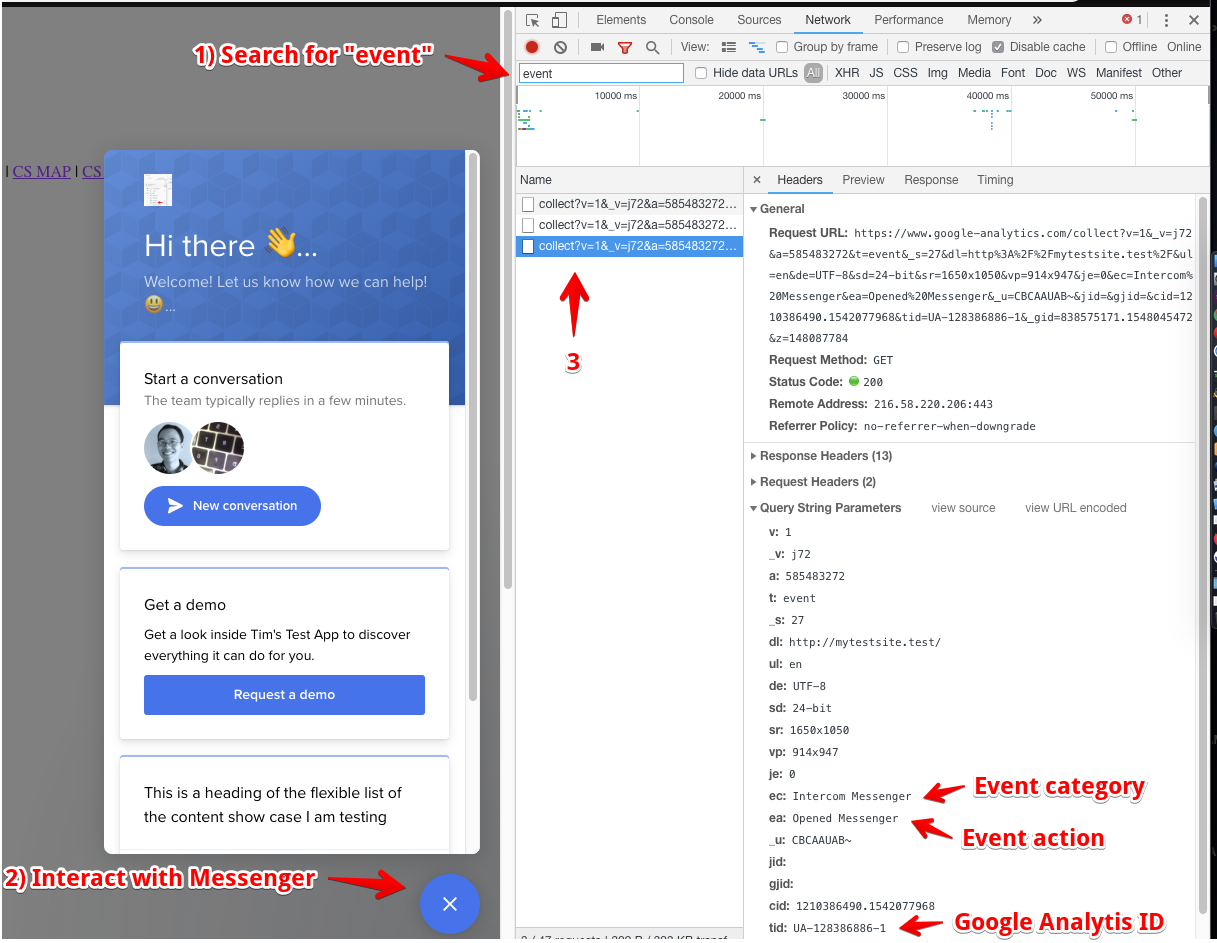1217x943 pixels.
Task: Open the DevTools three-dot menu
Action: click(x=1166, y=20)
